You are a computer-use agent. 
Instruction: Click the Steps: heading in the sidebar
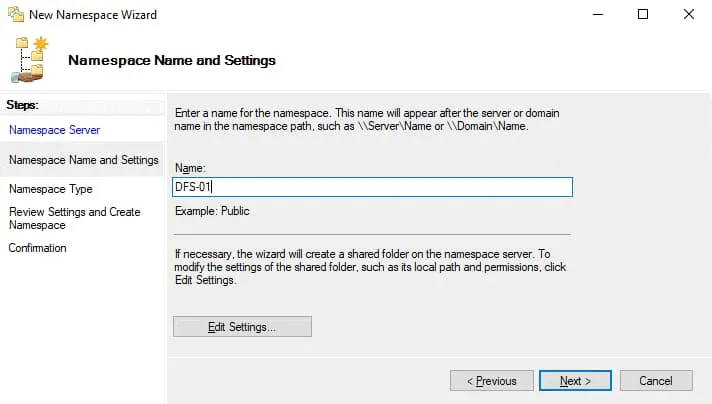pos(22,104)
